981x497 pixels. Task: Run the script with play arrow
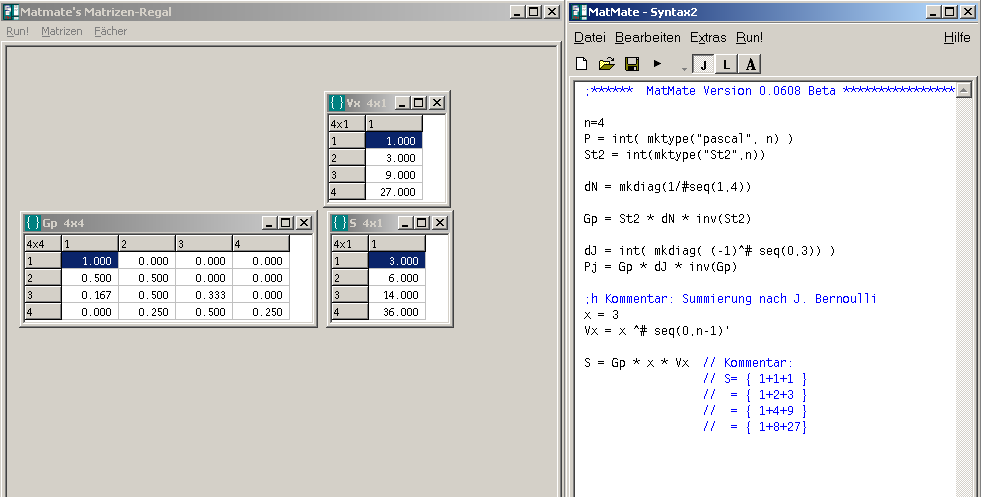click(657, 63)
